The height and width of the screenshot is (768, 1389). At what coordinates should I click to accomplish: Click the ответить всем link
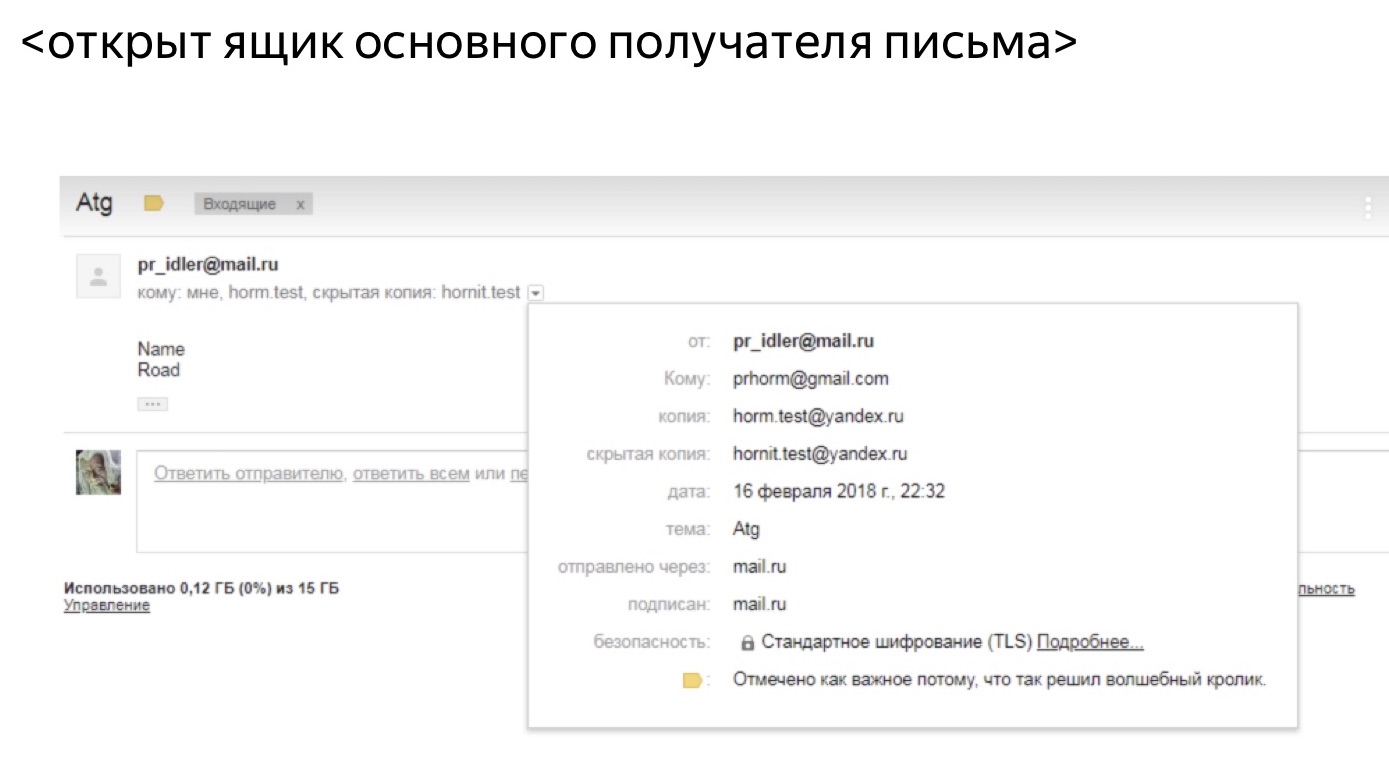click(411, 473)
